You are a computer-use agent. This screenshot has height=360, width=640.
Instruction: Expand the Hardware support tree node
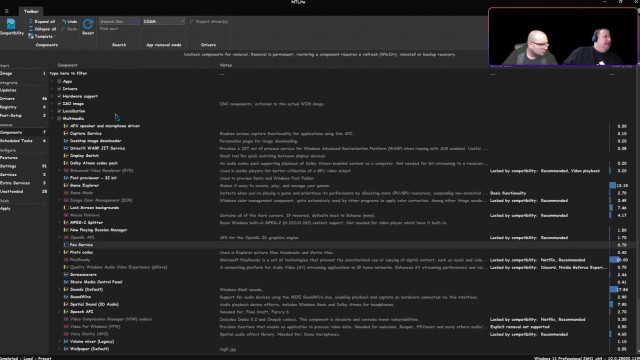(x=52, y=96)
